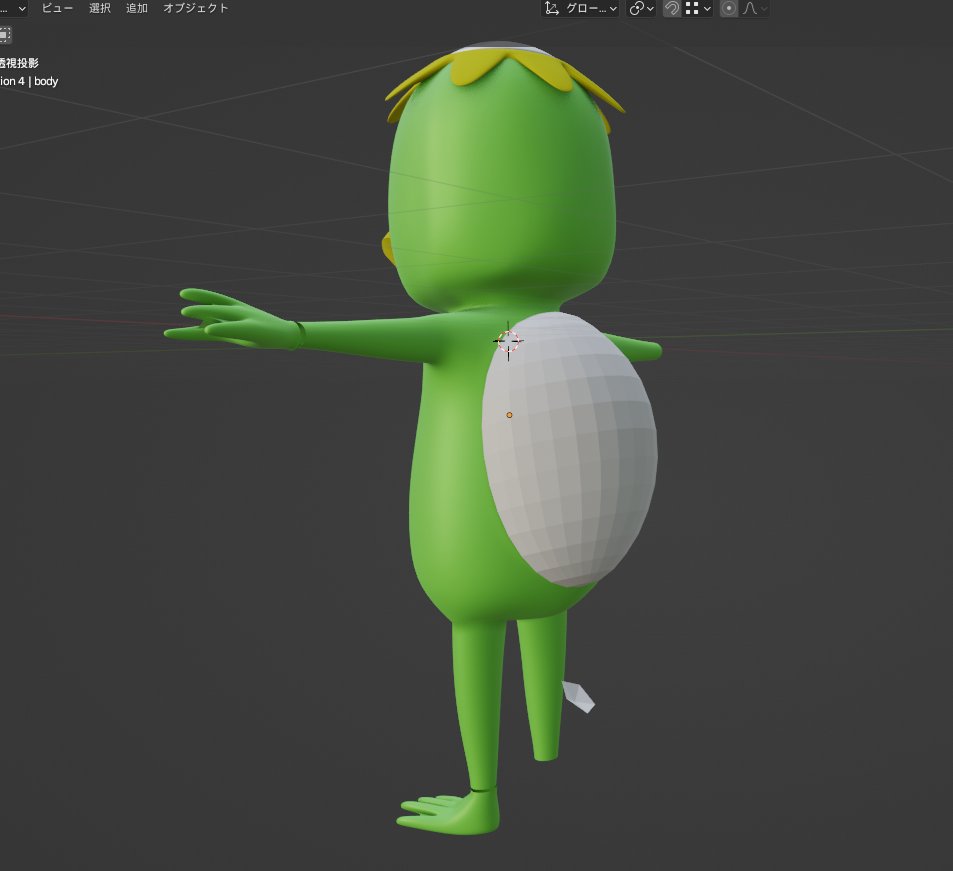Open the ビュー (View) menu
The height and width of the screenshot is (871, 953).
(x=57, y=9)
